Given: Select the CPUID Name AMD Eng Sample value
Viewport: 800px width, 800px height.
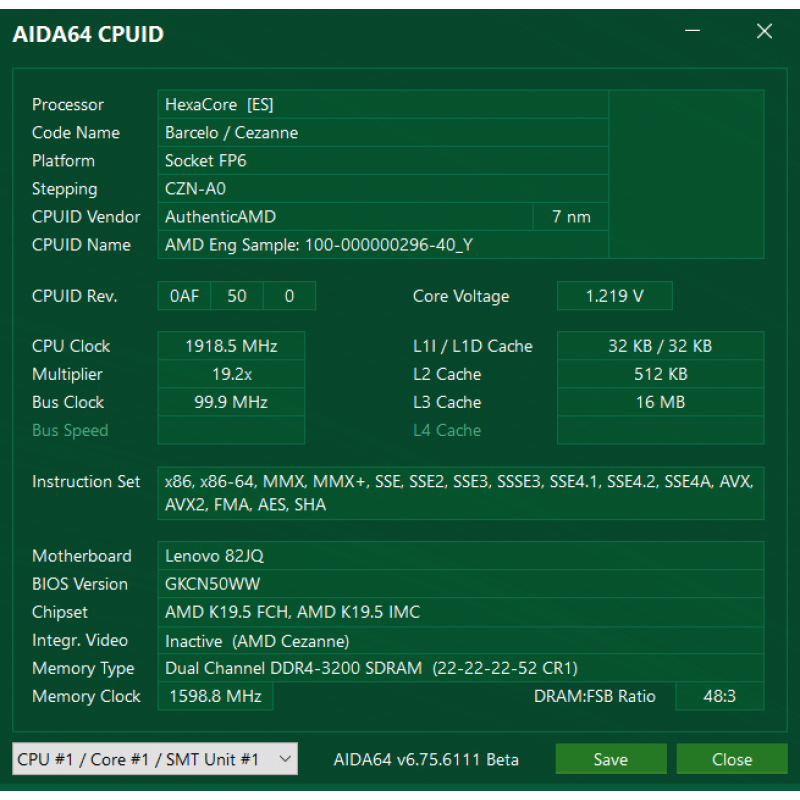Looking at the screenshot, I should coord(383,245).
